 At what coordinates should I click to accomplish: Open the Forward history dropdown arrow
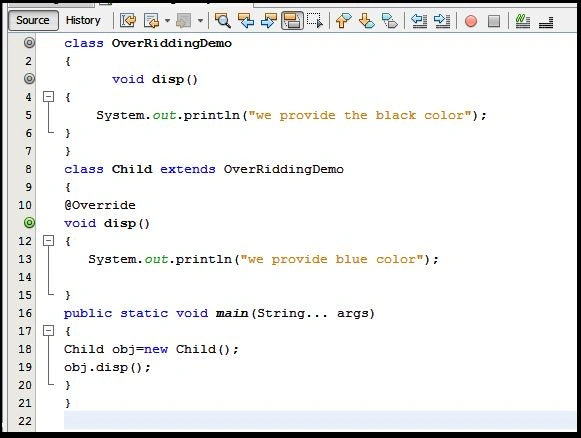point(200,21)
